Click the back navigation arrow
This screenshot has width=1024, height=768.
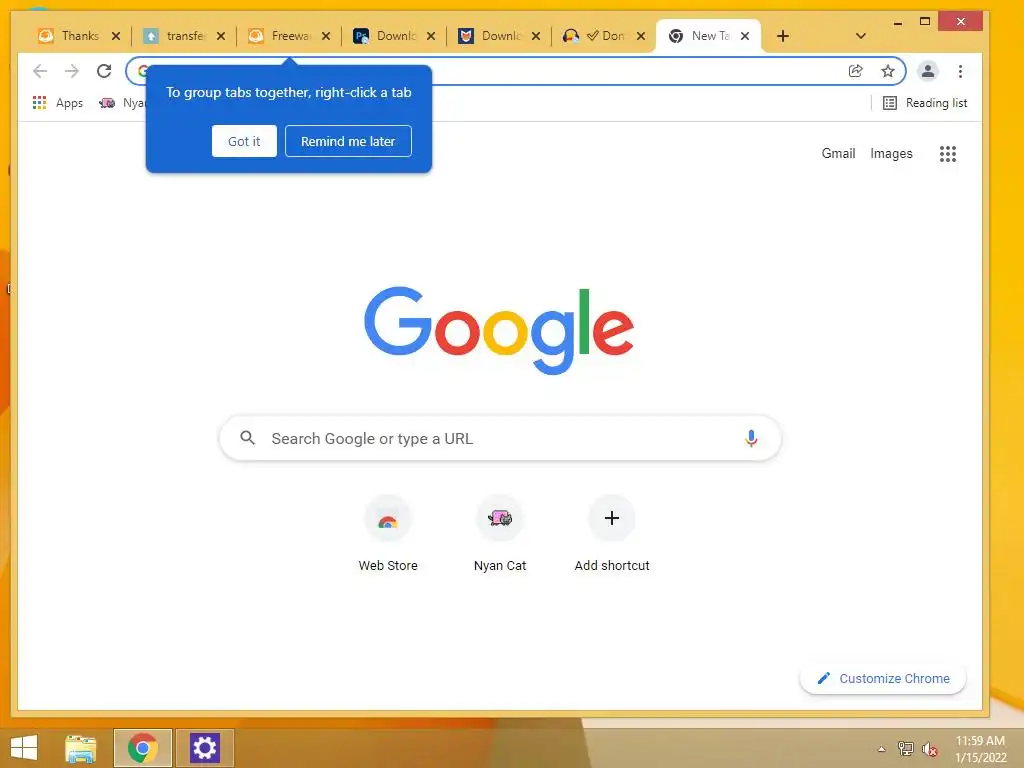[40, 71]
